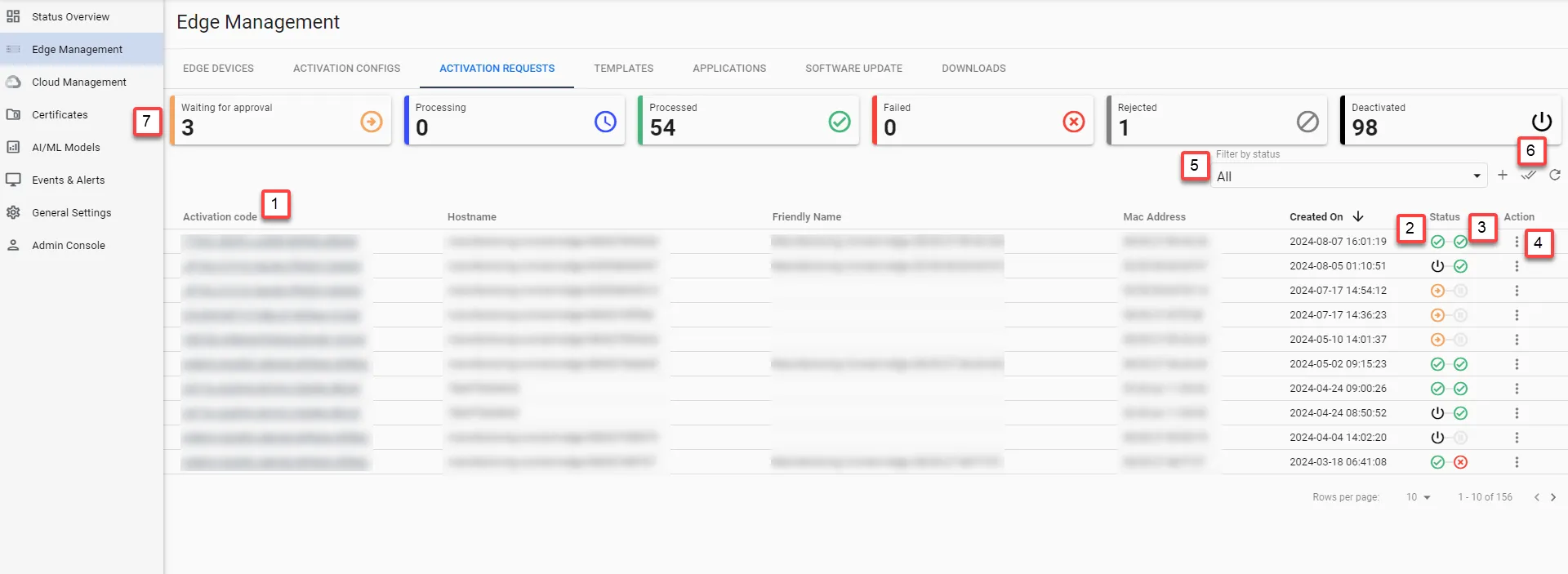Click pagination text 1 - 10 of 156

coord(1485,497)
